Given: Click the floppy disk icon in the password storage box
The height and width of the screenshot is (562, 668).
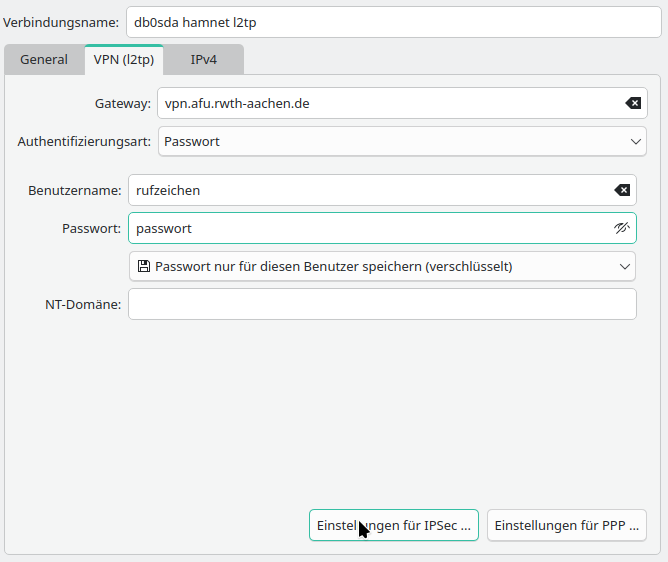Looking at the screenshot, I should (144, 266).
